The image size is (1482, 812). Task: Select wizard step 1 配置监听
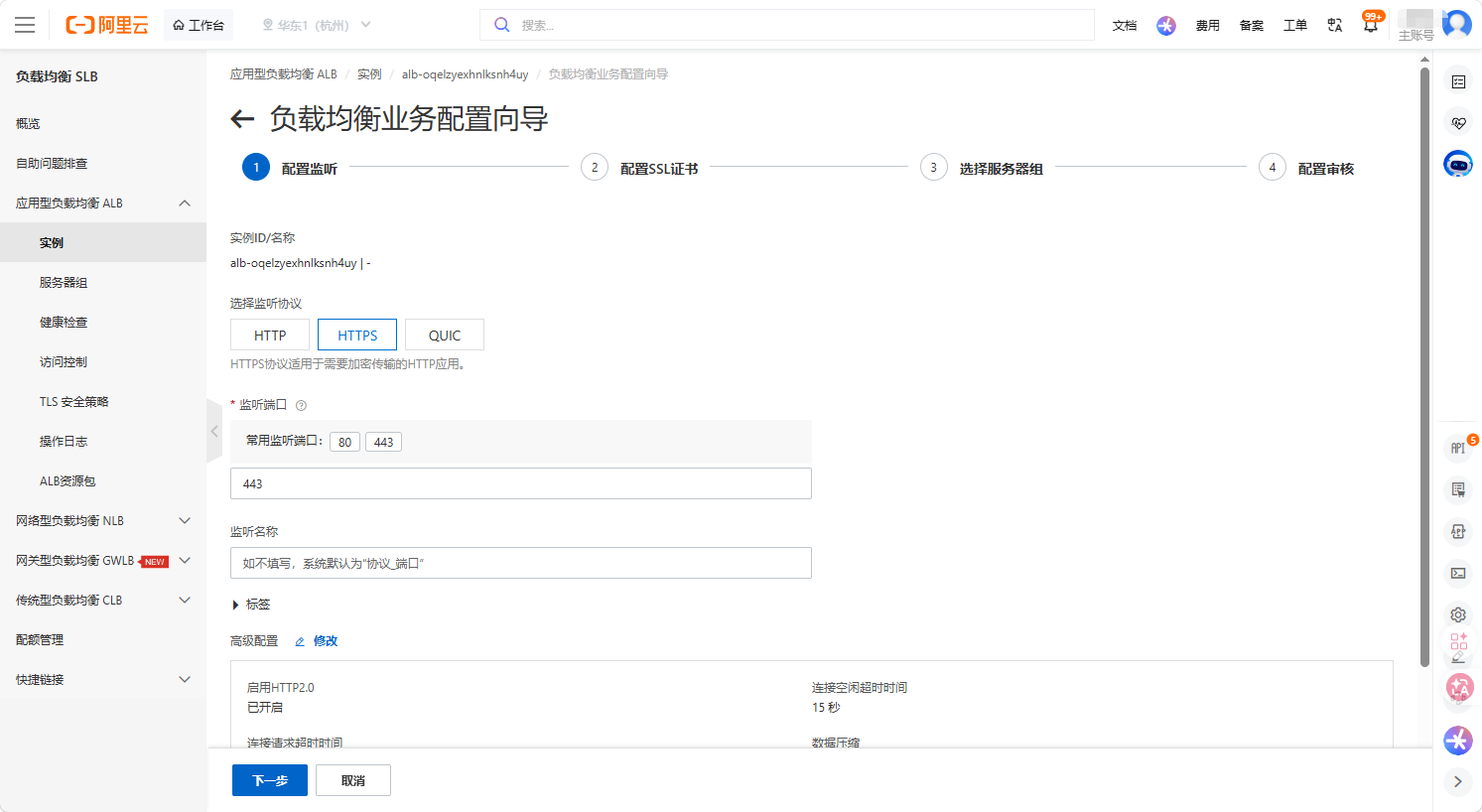click(x=290, y=168)
